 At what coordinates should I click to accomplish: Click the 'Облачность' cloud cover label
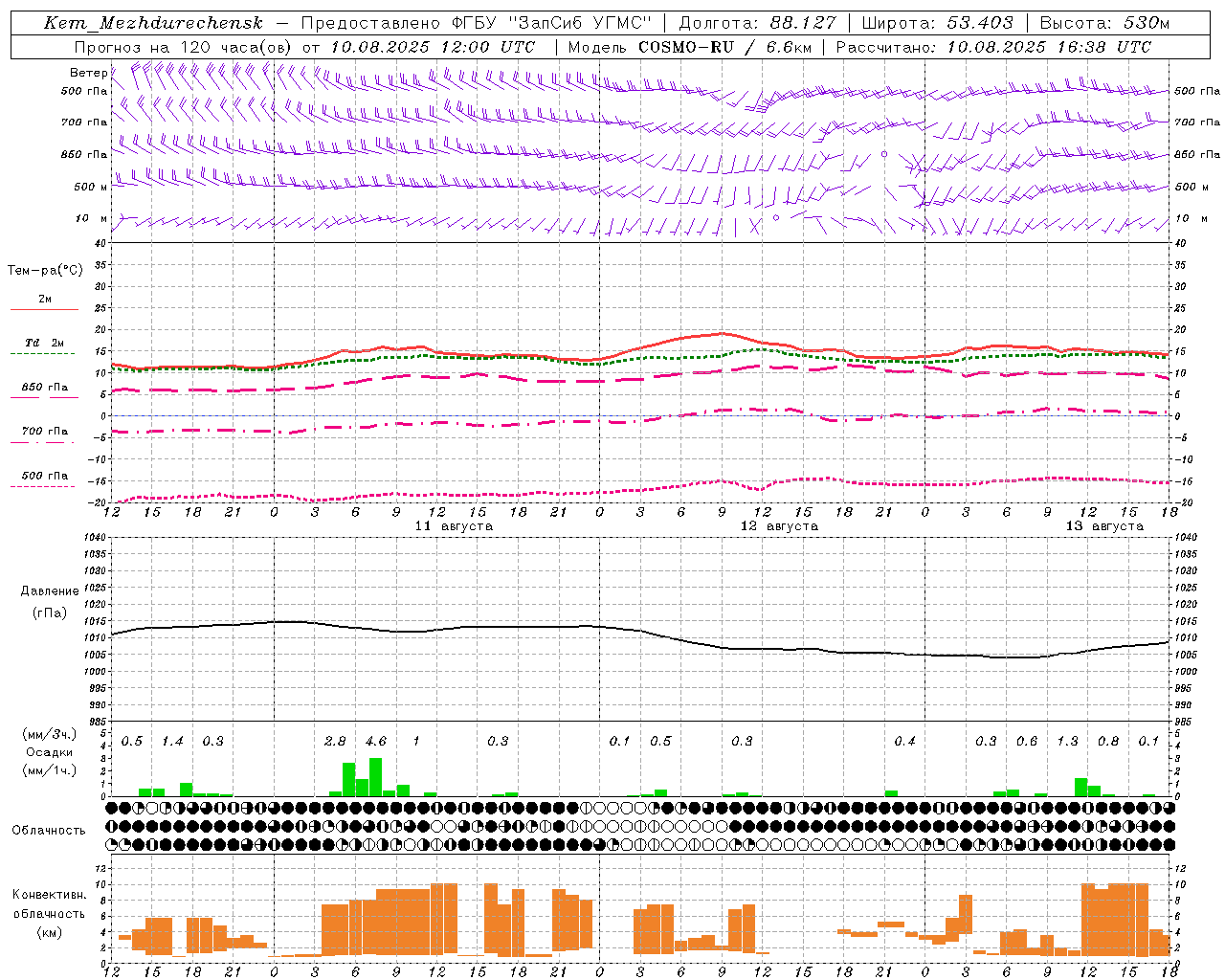[49, 831]
